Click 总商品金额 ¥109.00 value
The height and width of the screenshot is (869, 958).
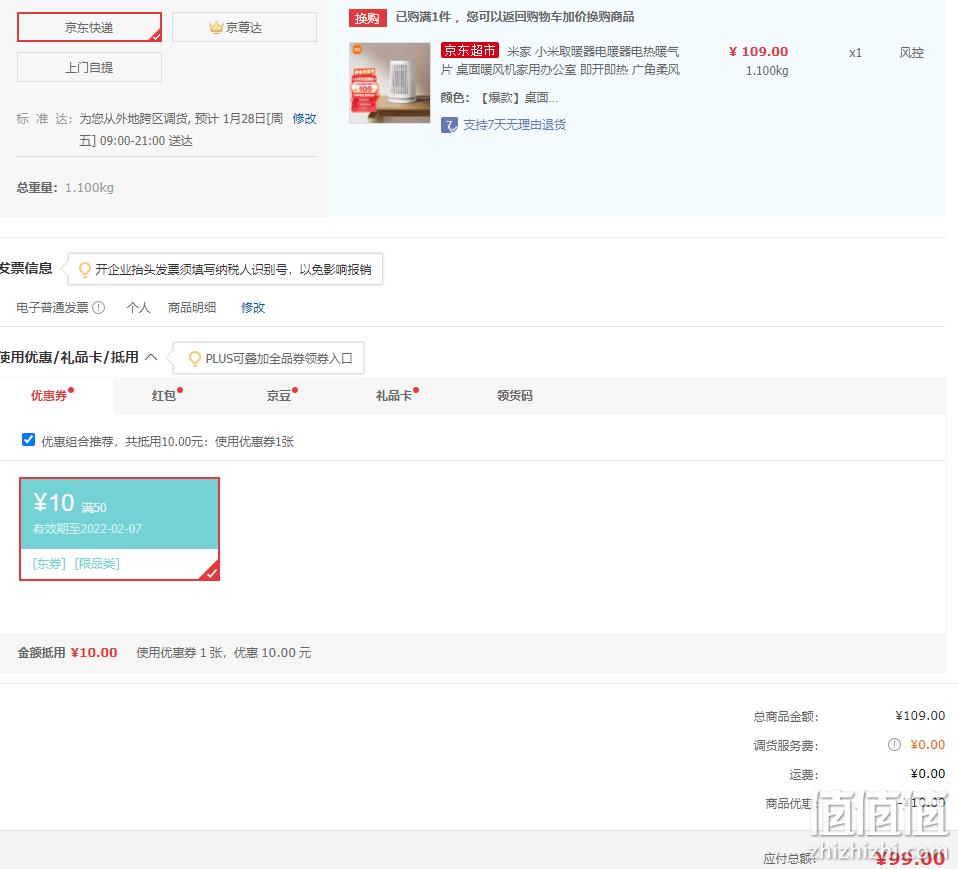[920, 716]
